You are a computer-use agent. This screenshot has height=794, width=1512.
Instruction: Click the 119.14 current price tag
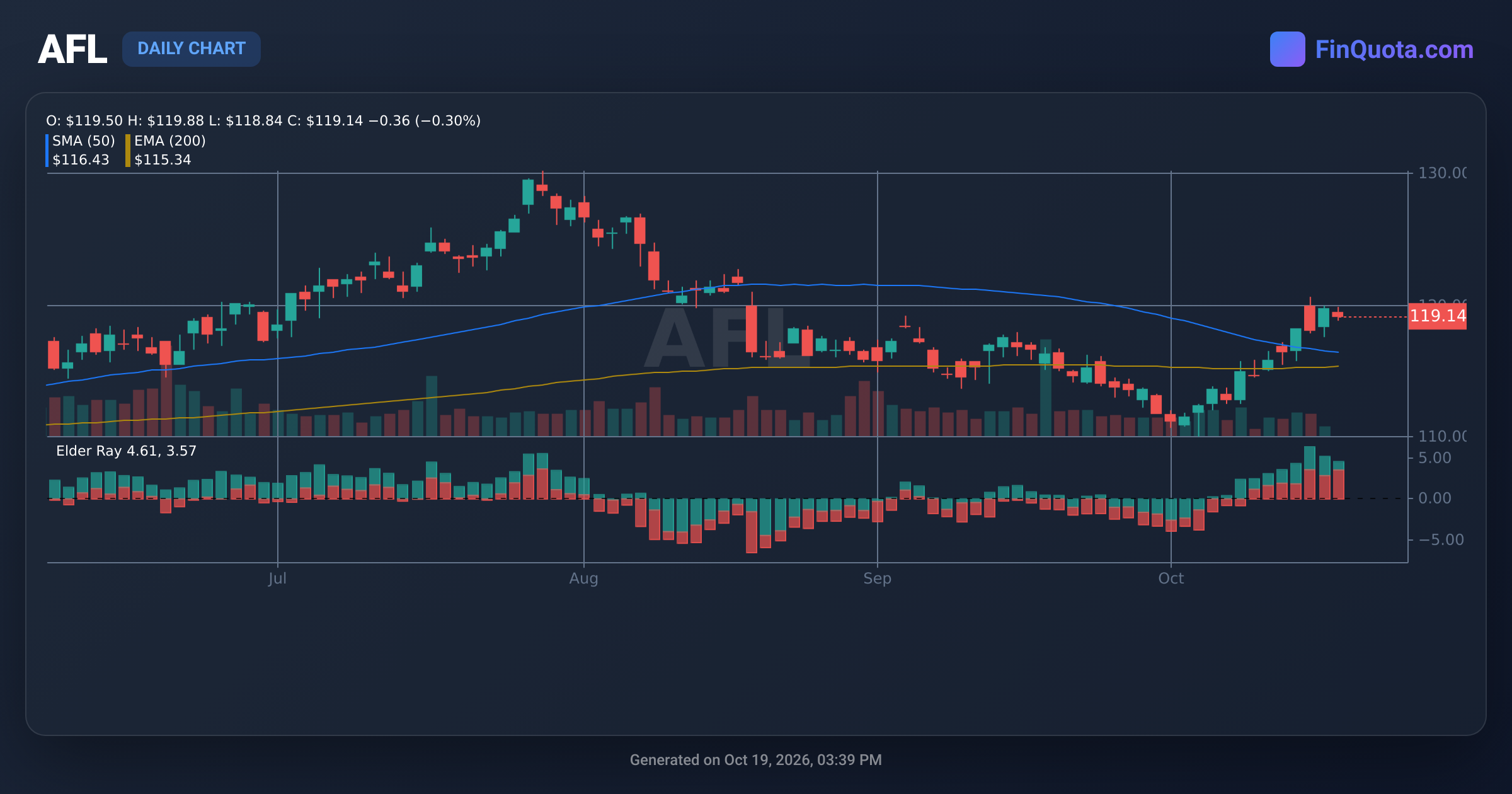pyautogui.click(x=1437, y=316)
